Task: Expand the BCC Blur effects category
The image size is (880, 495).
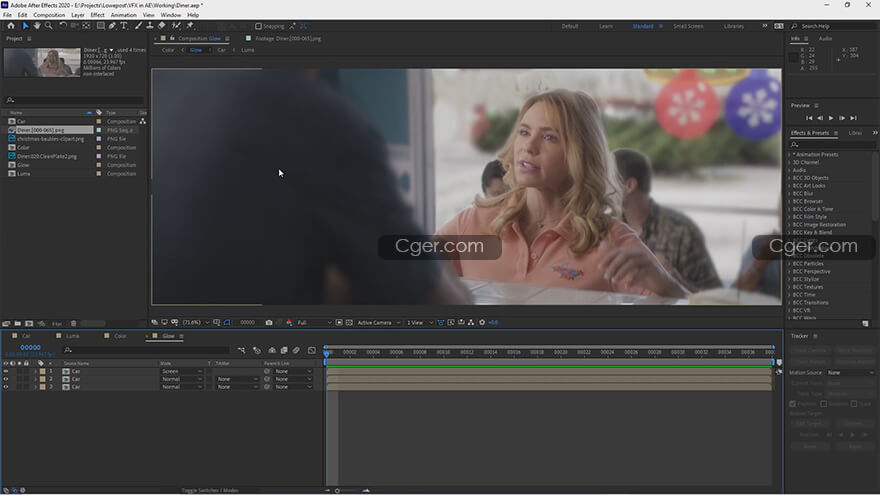Action: pos(789,194)
